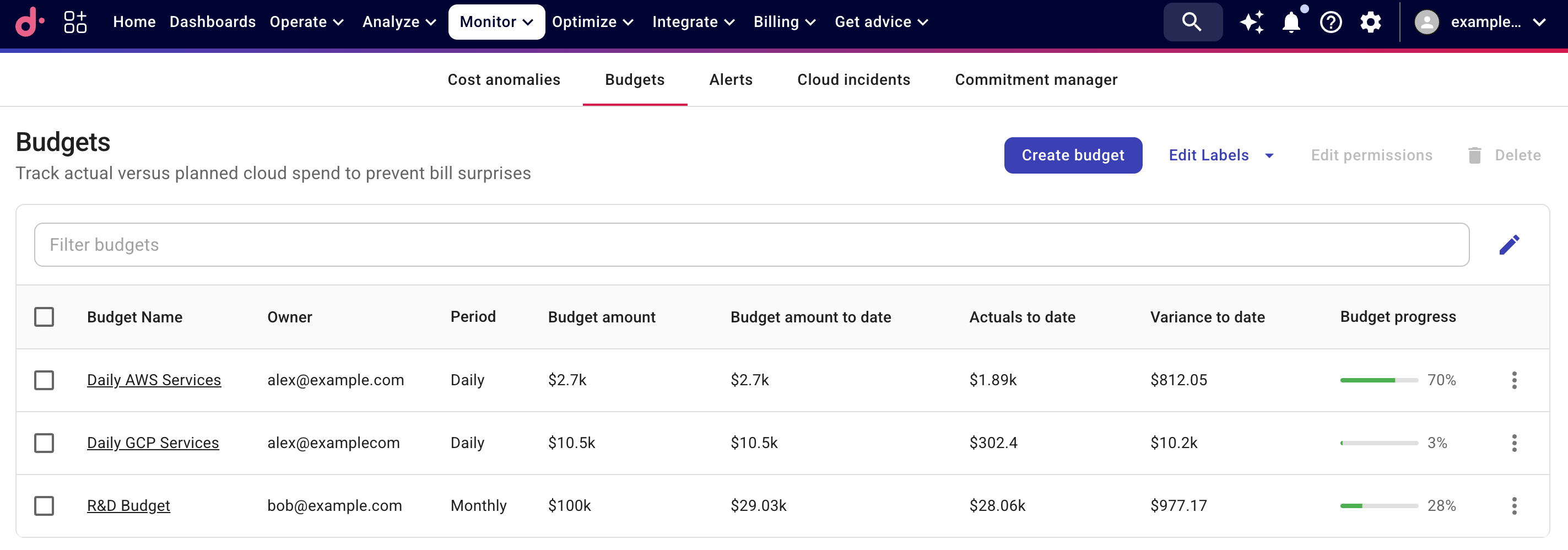Image resolution: width=1568 pixels, height=550 pixels.
Task: Open the search tool
Action: click(1192, 22)
